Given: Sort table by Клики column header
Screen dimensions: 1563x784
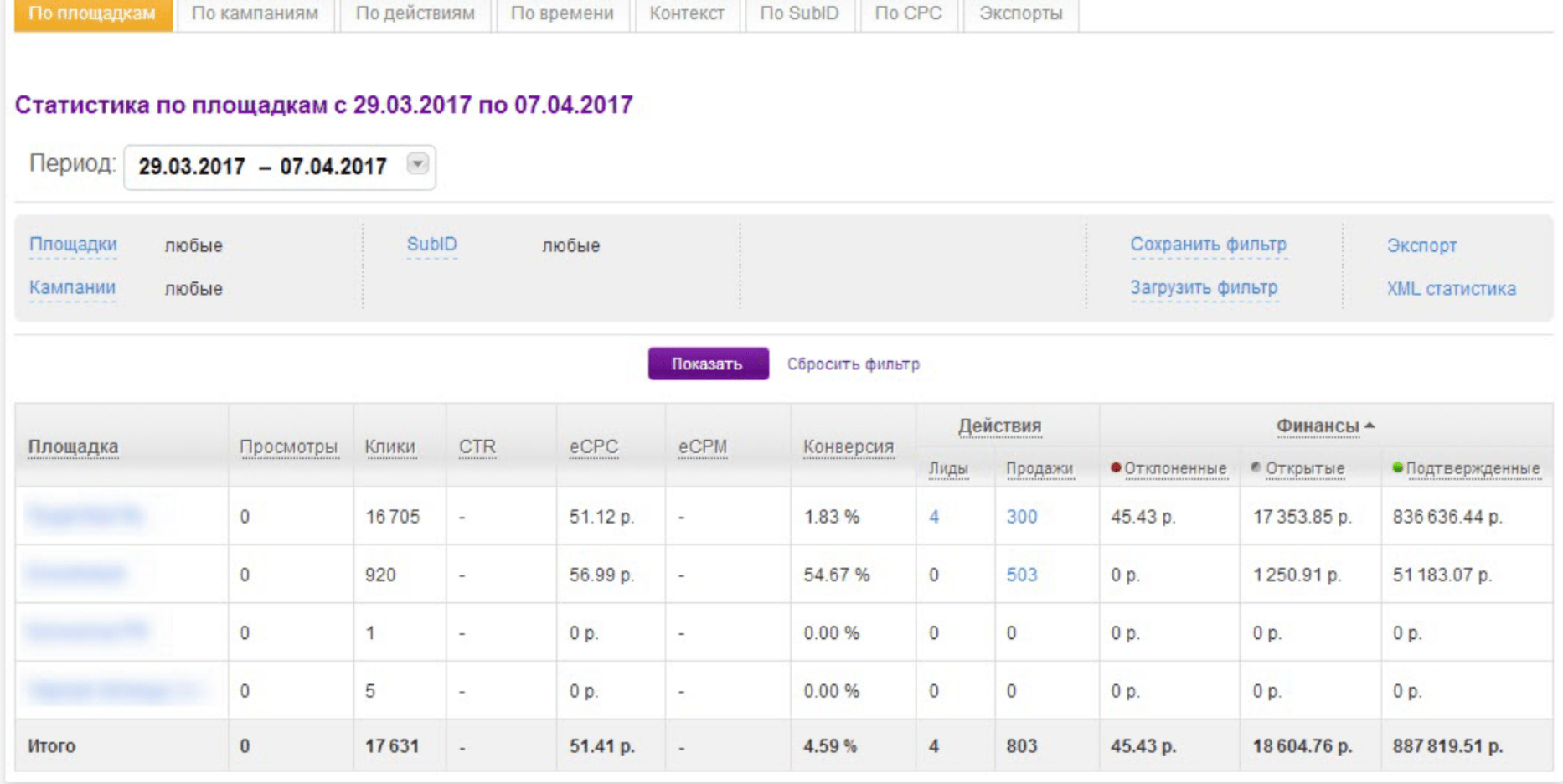Looking at the screenshot, I should click(389, 447).
